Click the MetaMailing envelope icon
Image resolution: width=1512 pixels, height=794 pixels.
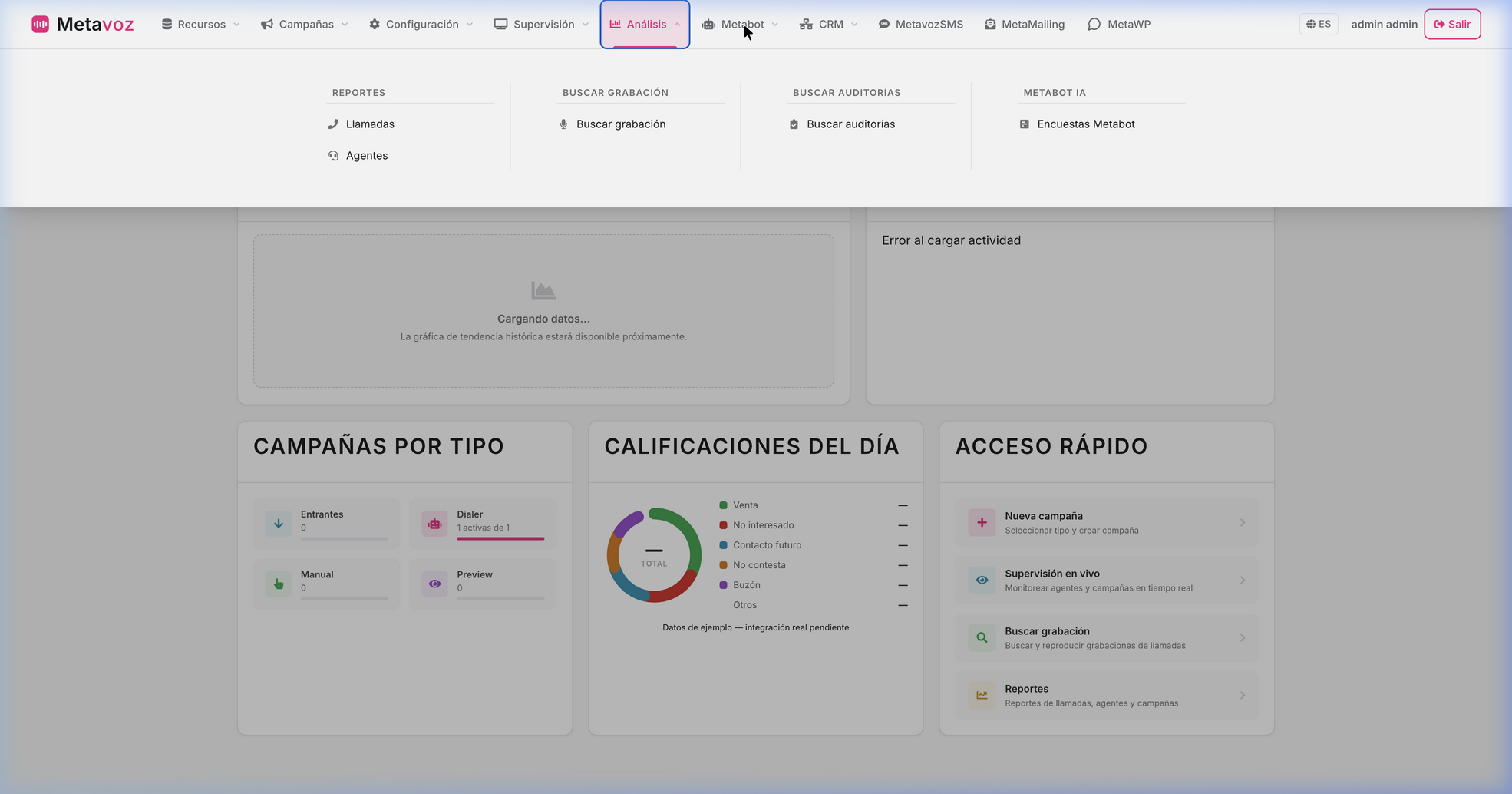coord(990,25)
